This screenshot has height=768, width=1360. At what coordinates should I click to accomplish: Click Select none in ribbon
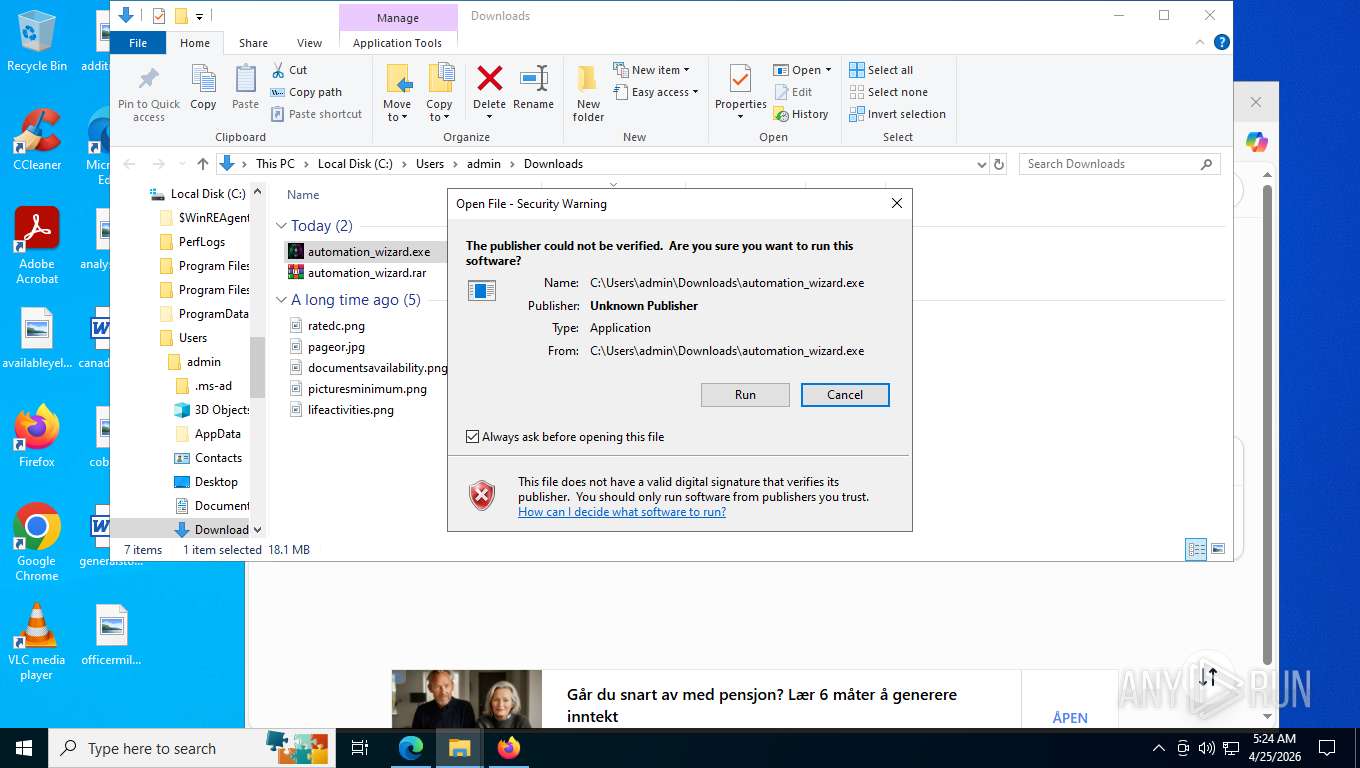[888, 92]
